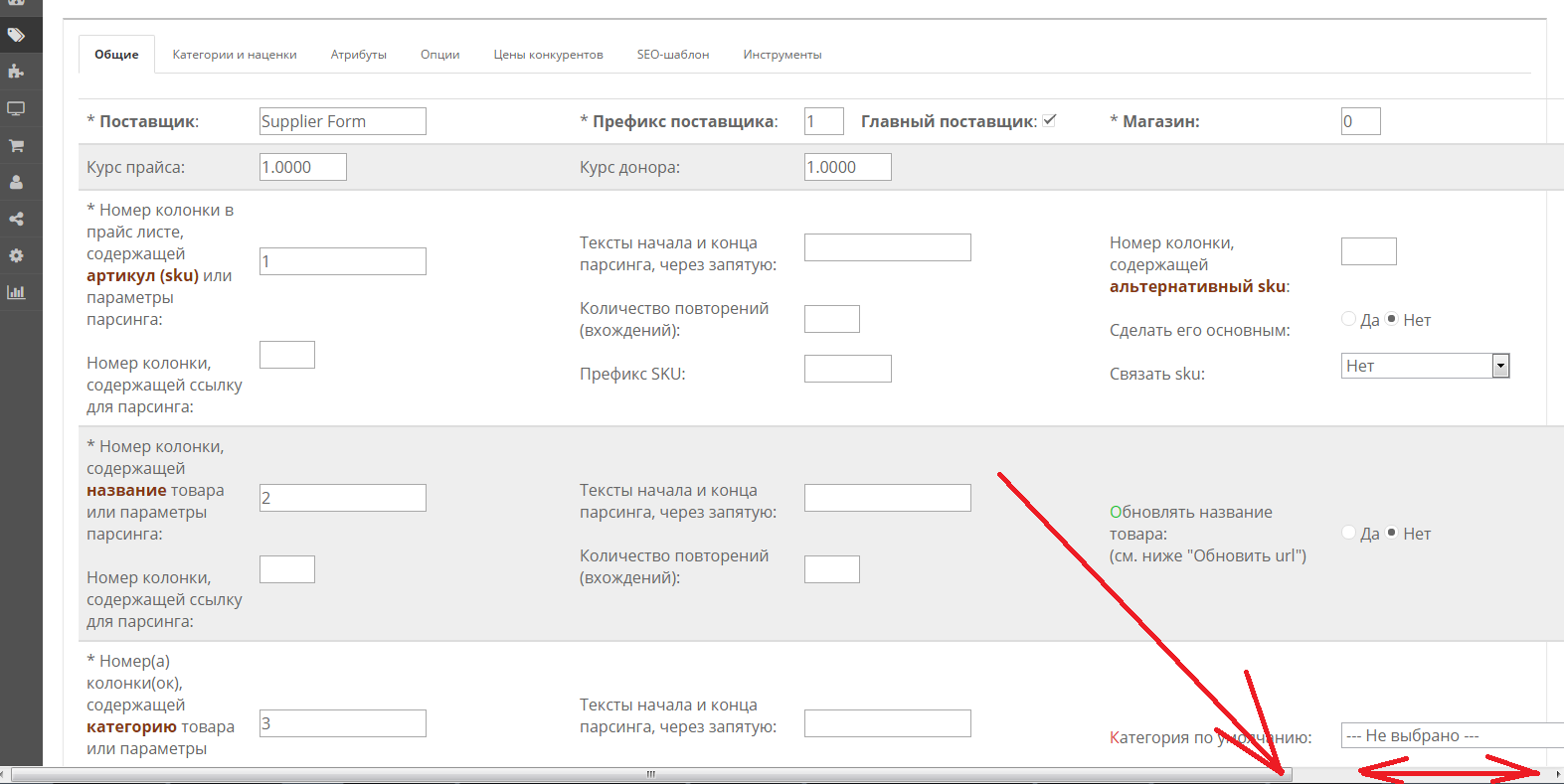The width and height of the screenshot is (1564, 784).
Task: Open the Категория по умолчанию dropdown
Action: point(1452,735)
